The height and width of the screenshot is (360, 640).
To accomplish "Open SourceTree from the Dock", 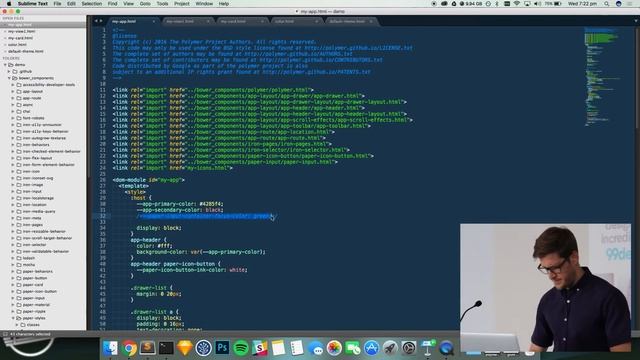I will click(x=203, y=348).
